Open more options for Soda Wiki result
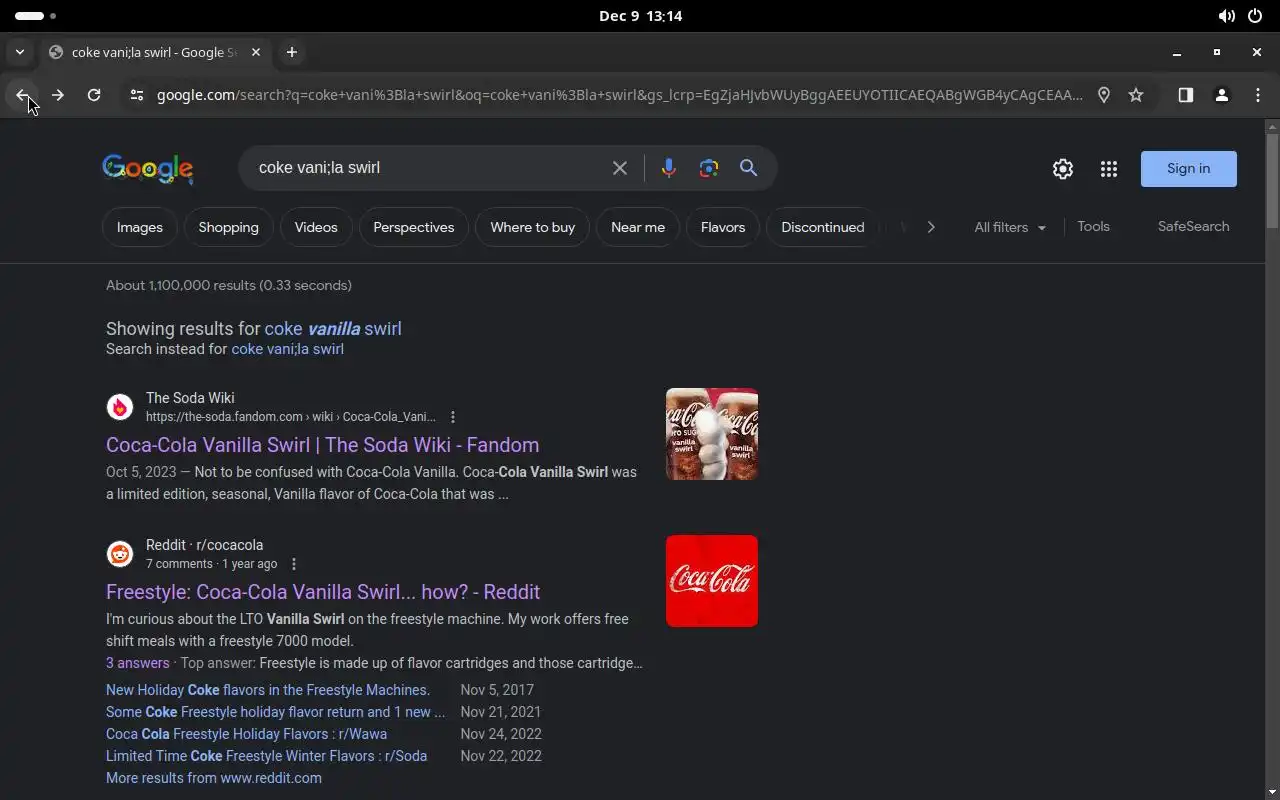 pos(452,417)
